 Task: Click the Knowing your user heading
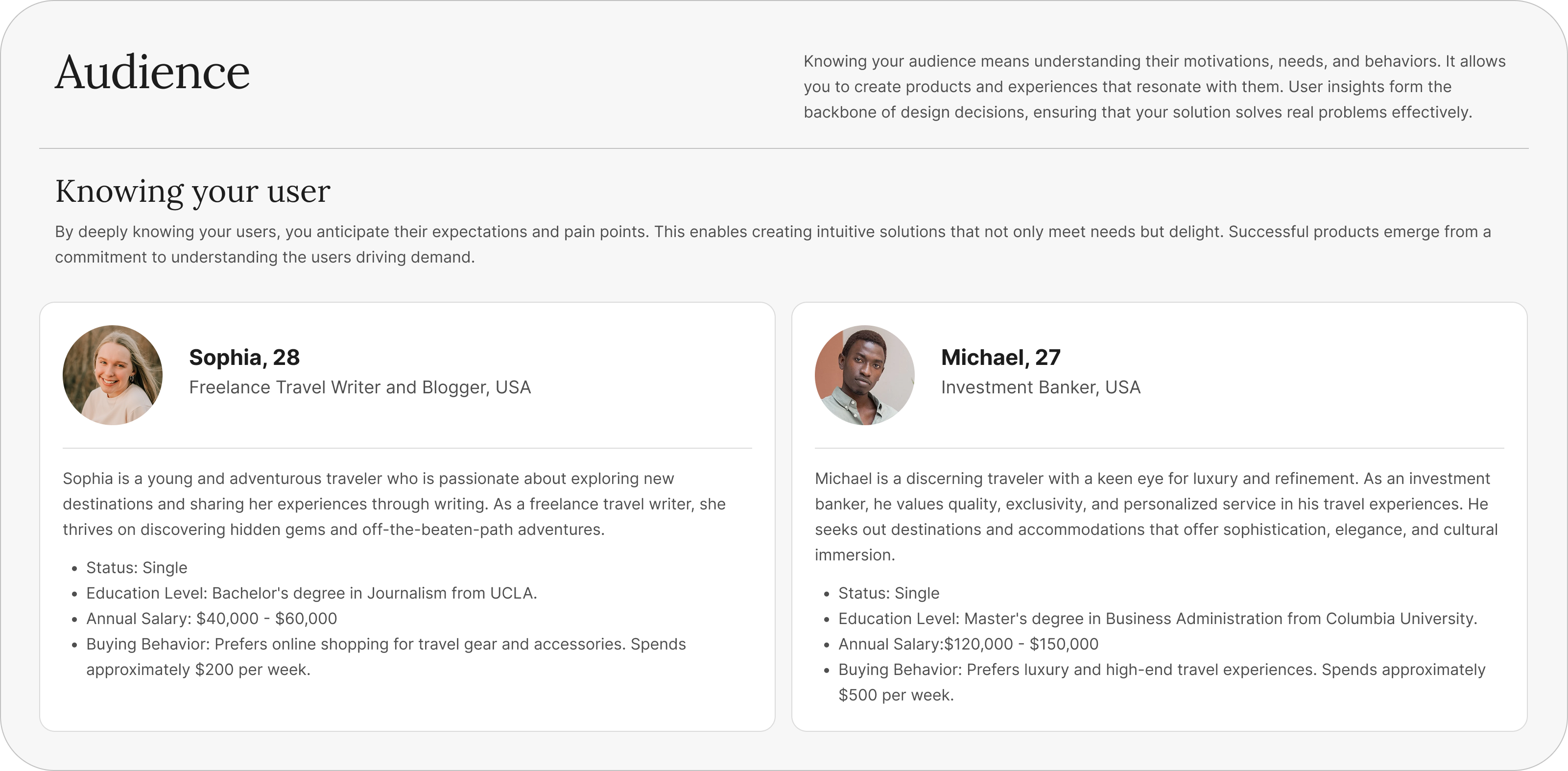coord(192,191)
